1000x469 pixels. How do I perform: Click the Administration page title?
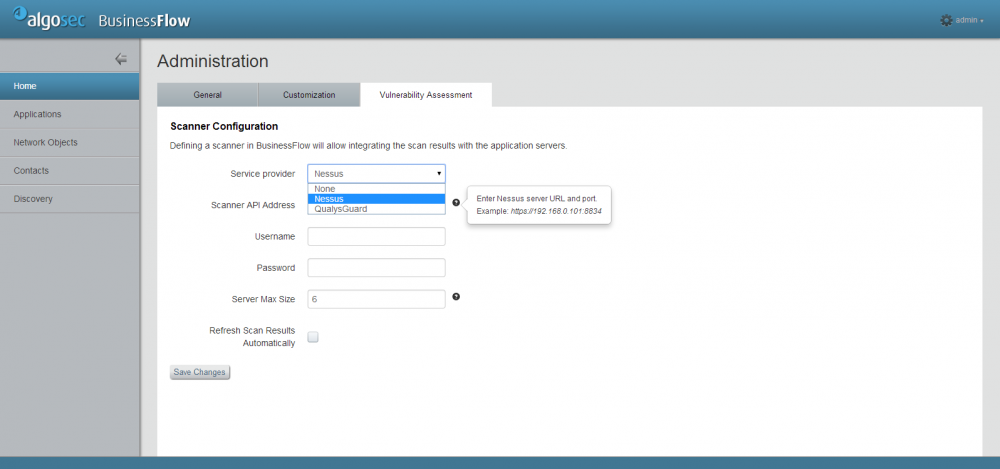[213, 61]
